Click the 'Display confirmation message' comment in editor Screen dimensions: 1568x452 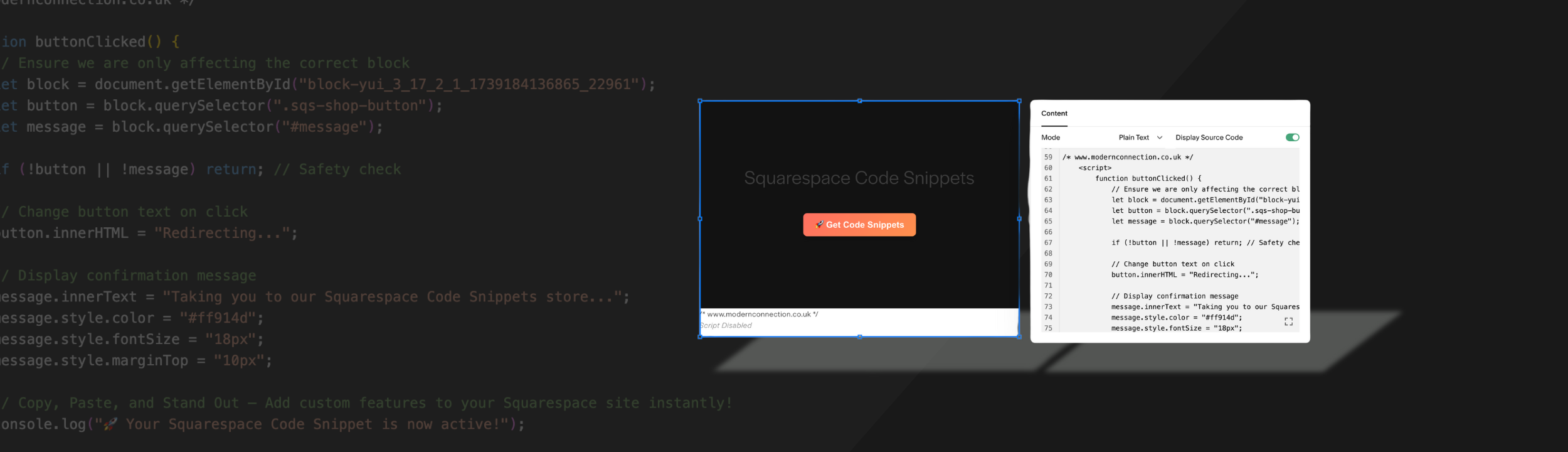pyautogui.click(x=1174, y=296)
